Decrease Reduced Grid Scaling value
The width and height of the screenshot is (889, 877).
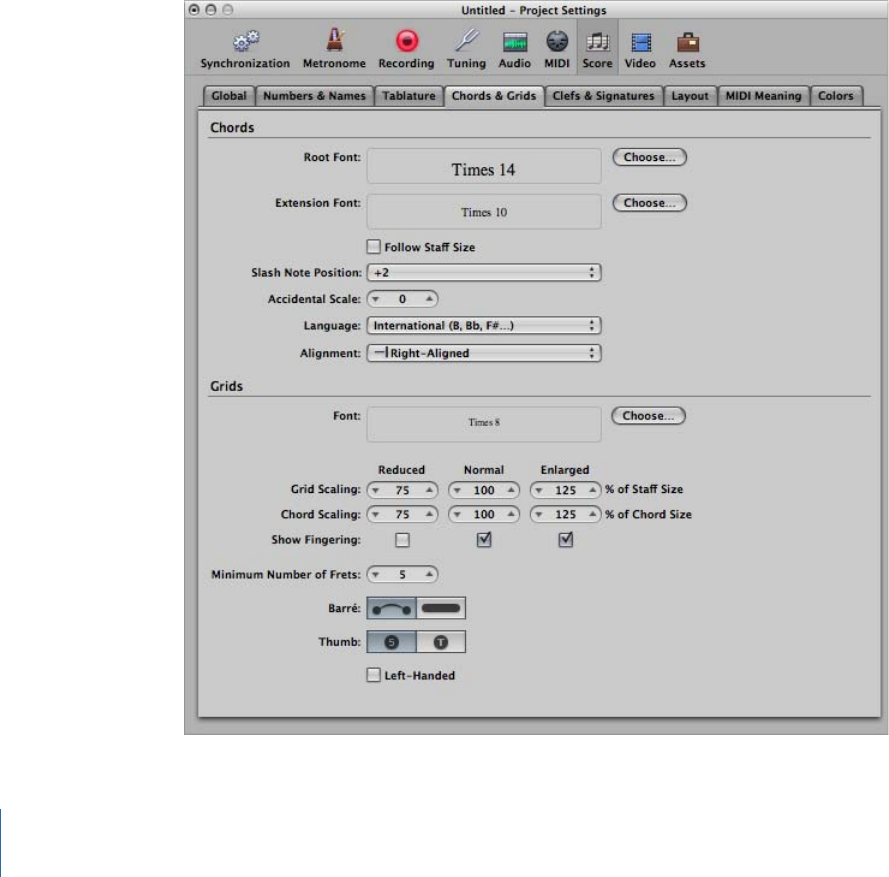point(375,490)
